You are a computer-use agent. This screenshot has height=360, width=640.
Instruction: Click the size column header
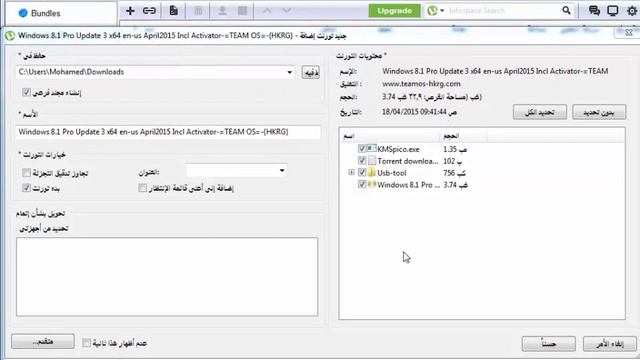pyautogui.click(x=463, y=136)
